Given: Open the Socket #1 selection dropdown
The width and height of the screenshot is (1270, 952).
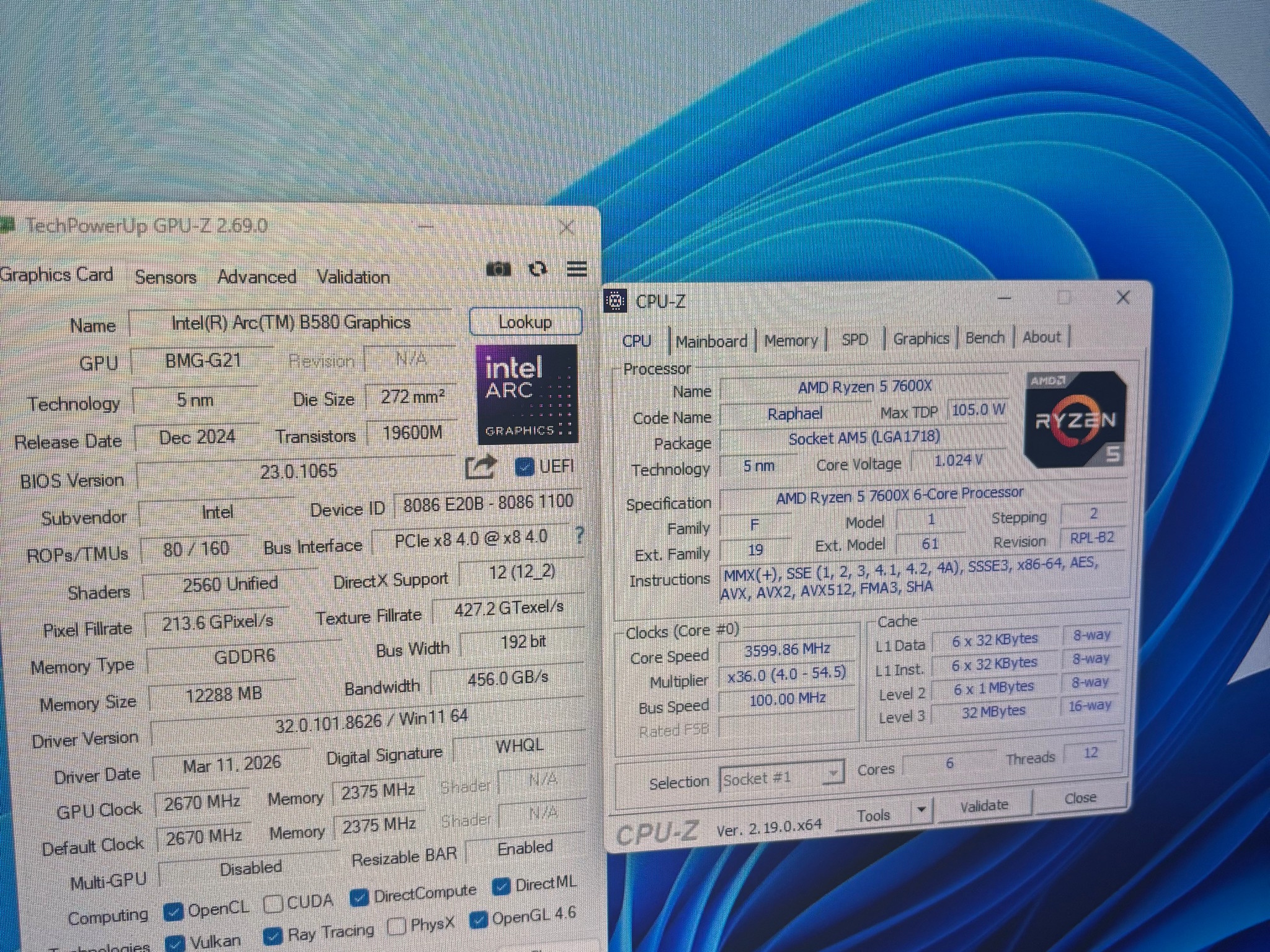Looking at the screenshot, I should (781, 777).
